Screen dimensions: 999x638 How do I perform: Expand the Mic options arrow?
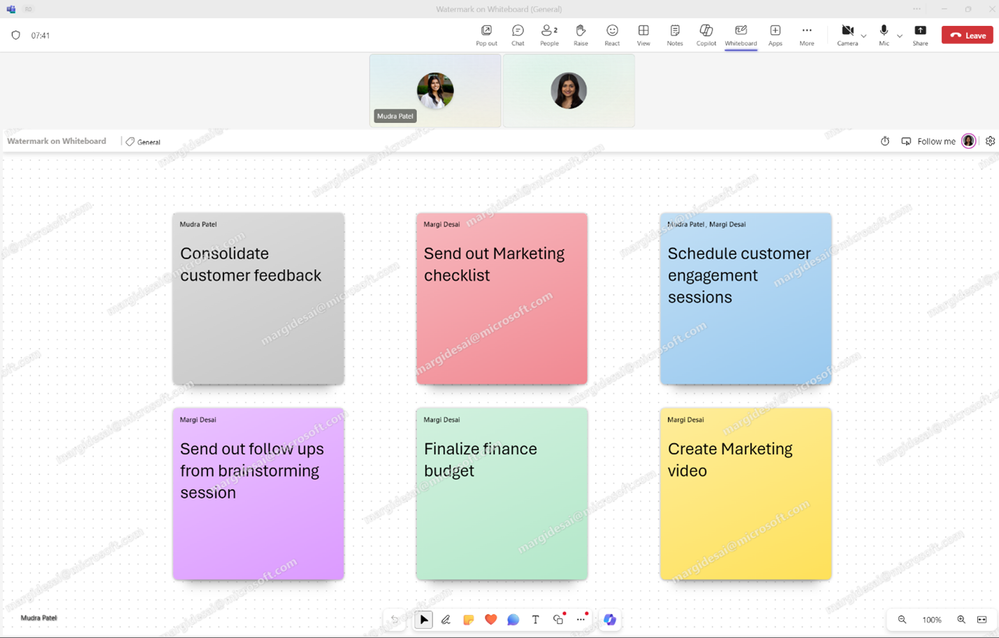coord(900,36)
